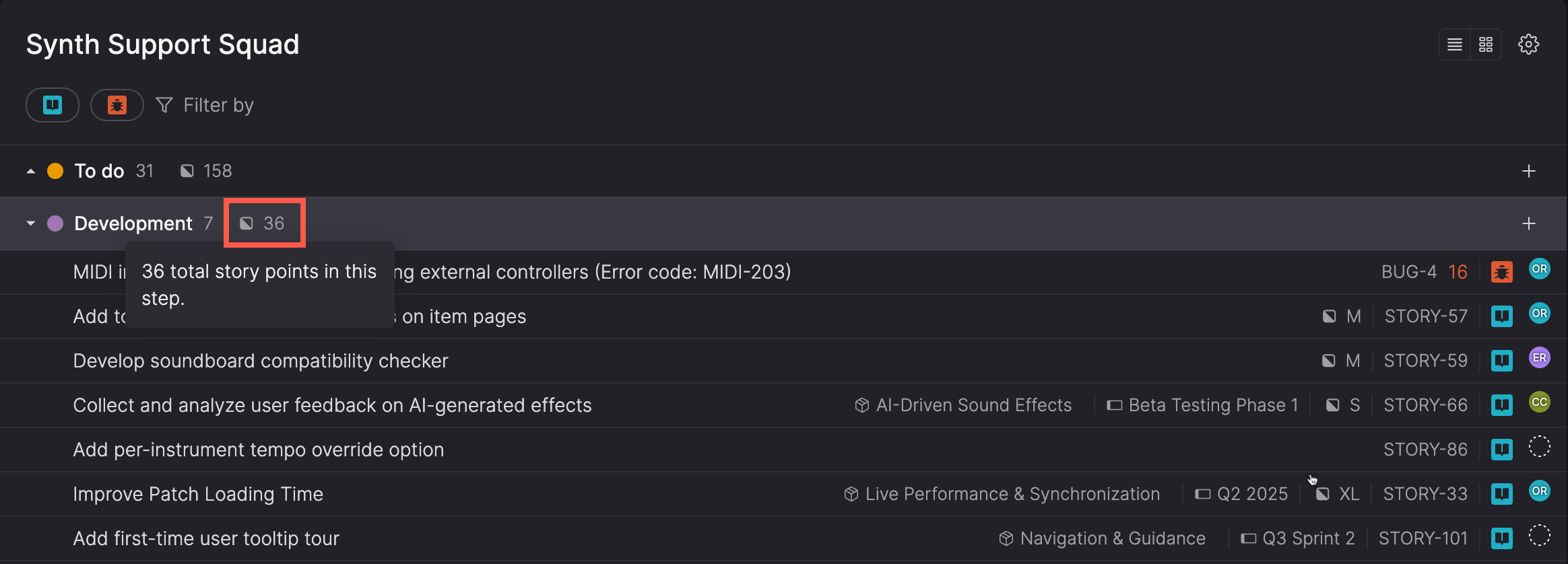1568x564 pixels.
Task: Switch to list view layout
Action: (1455, 44)
